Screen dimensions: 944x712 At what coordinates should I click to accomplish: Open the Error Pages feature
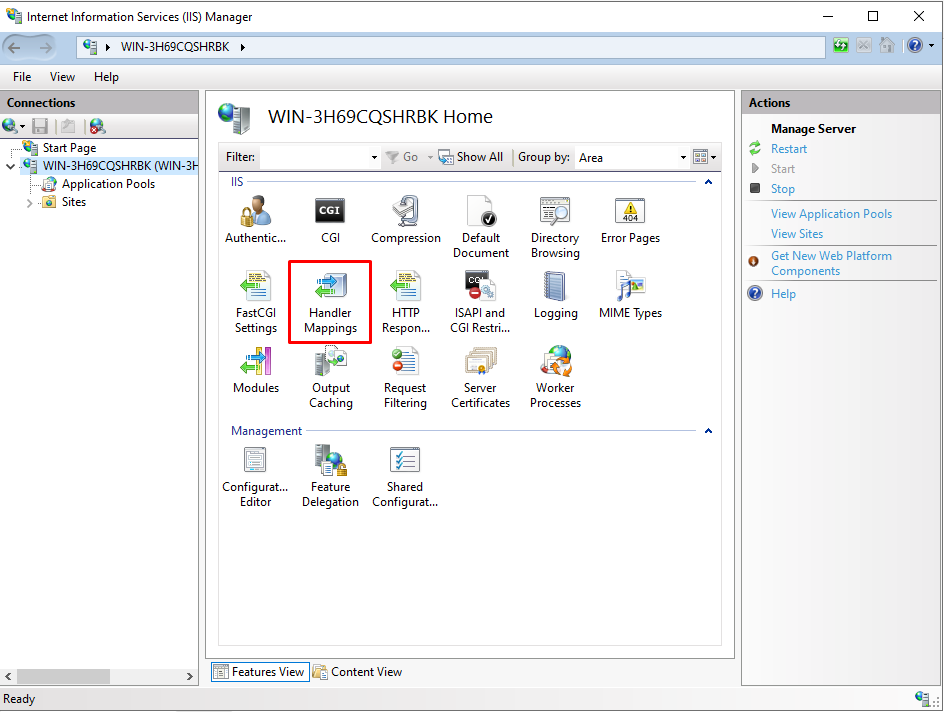coord(630,220)
